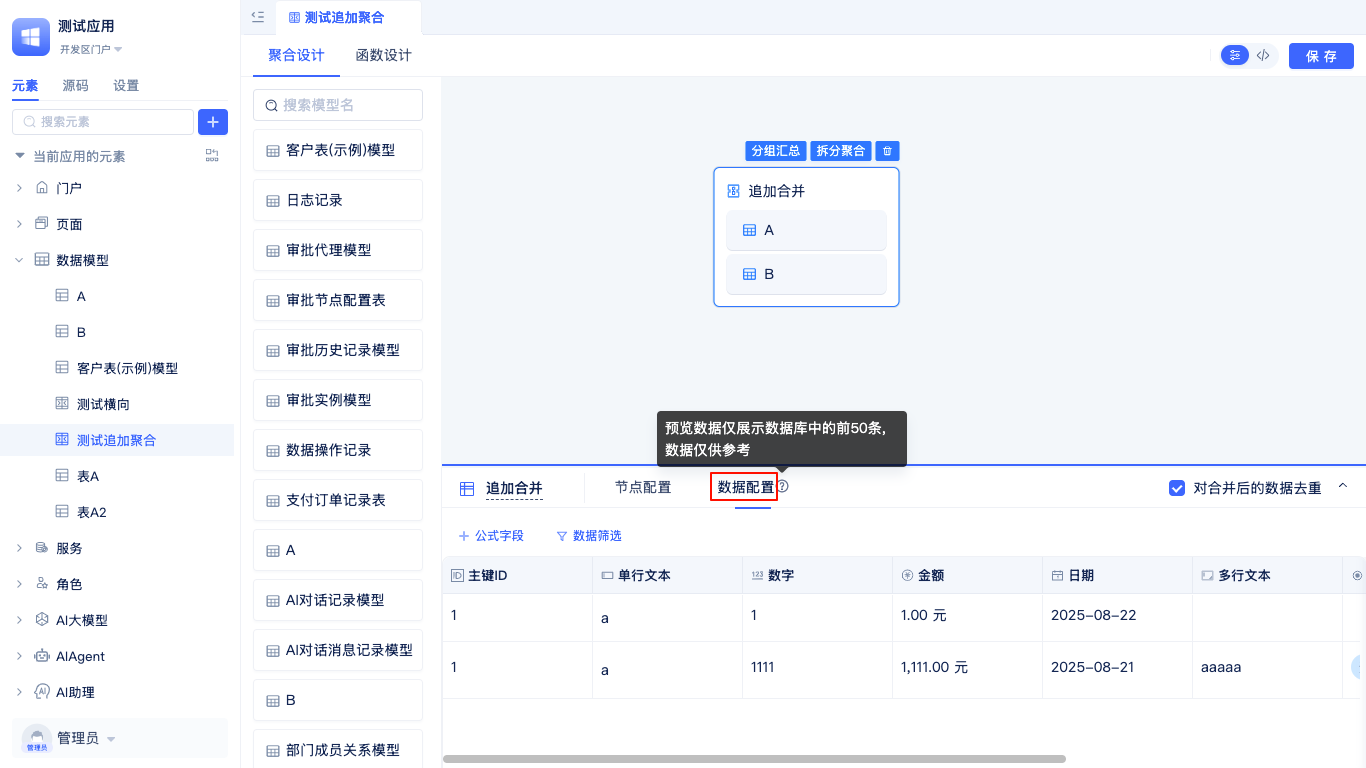Click the tab icon of 测试追加聚合
The width and height of the screenshot is (1366, 768).
tap(294, 18)
